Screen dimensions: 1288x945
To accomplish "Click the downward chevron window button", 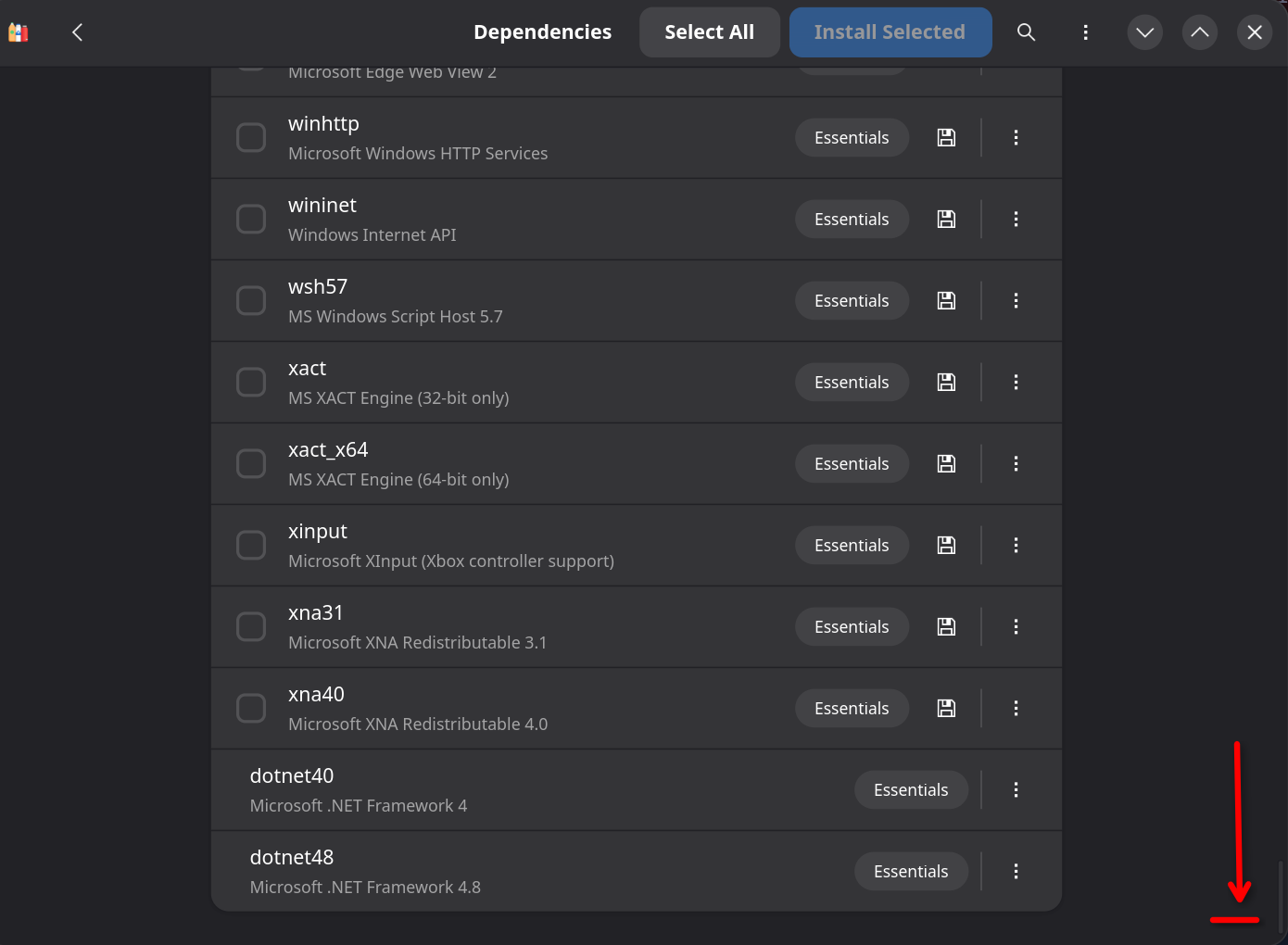I will [1145, 32].
